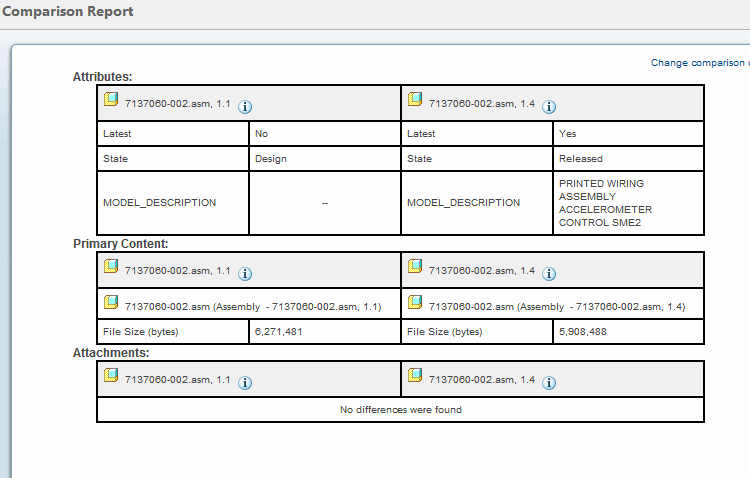Click info icon for 1.1 in Attributes
The width and height of the screenshot is (750, 478).
[x=245, y=107]
